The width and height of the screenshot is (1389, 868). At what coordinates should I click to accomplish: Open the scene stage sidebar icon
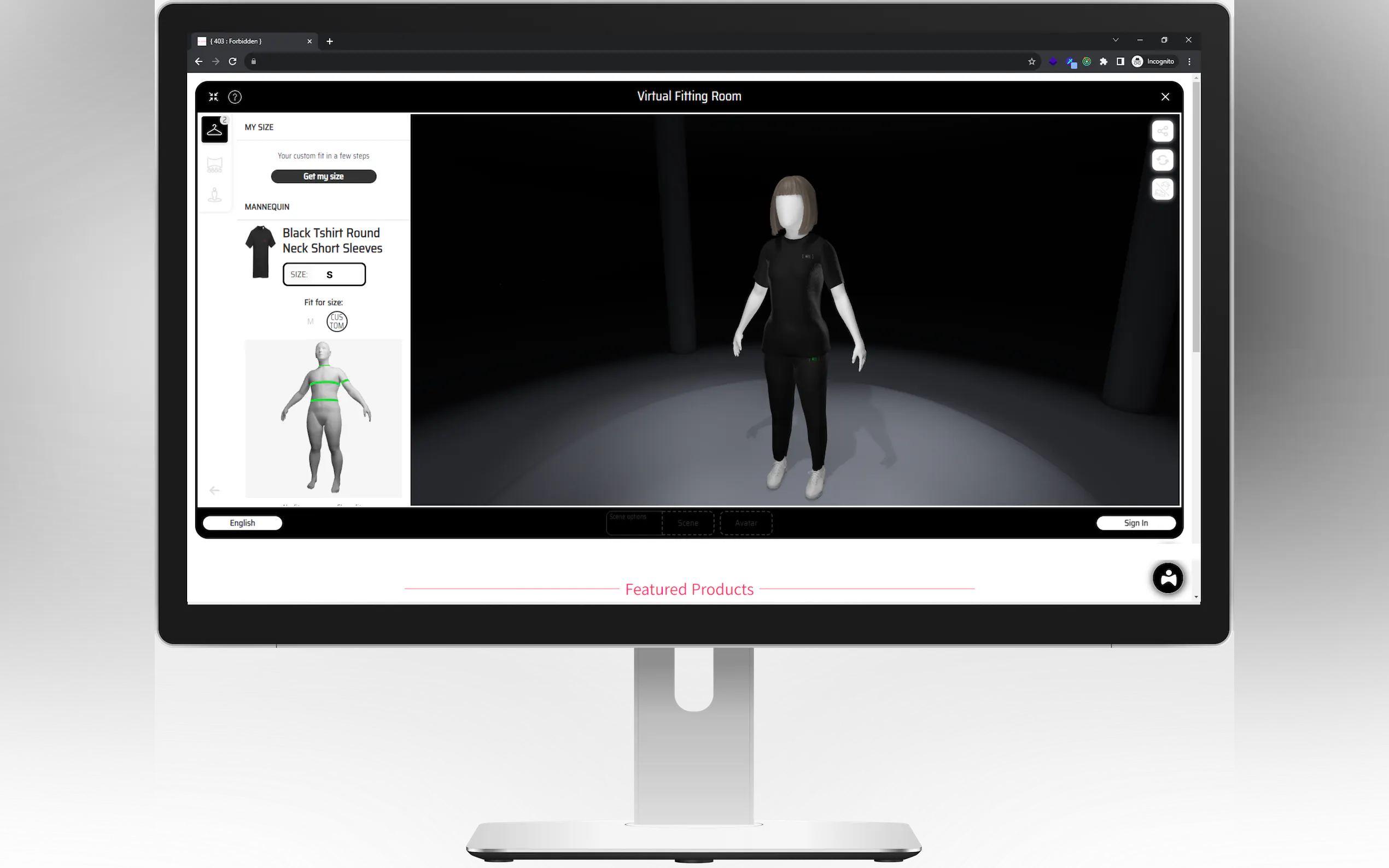point(214,165)
